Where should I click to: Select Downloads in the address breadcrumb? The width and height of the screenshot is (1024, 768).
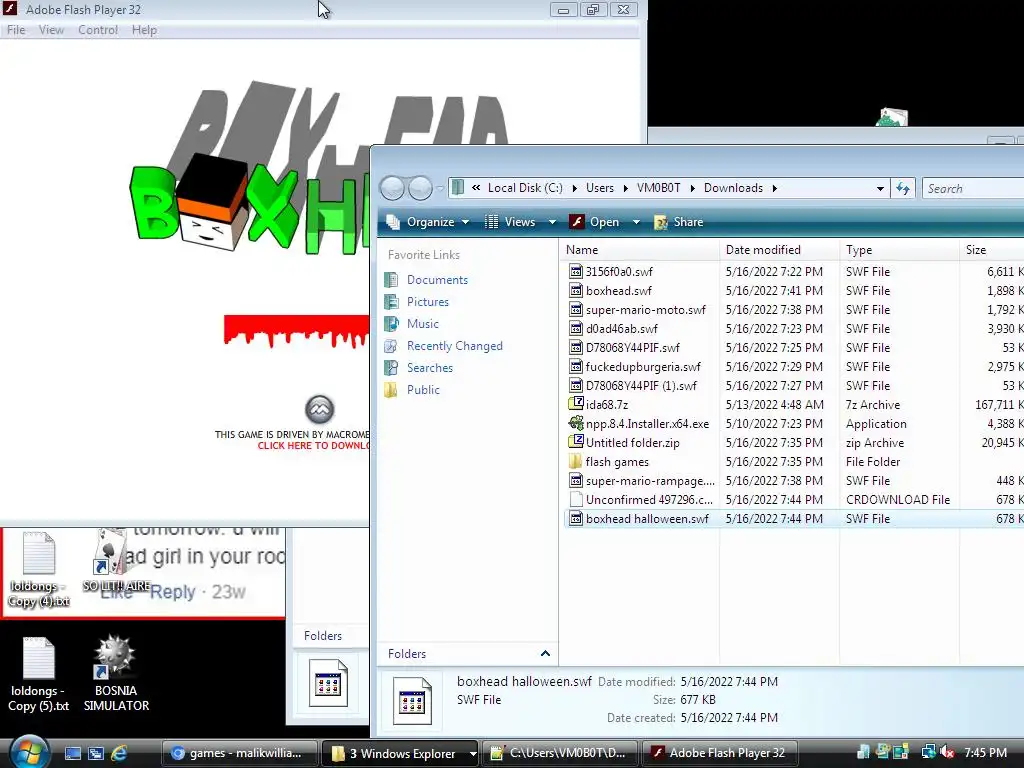(x=733, y=188)
